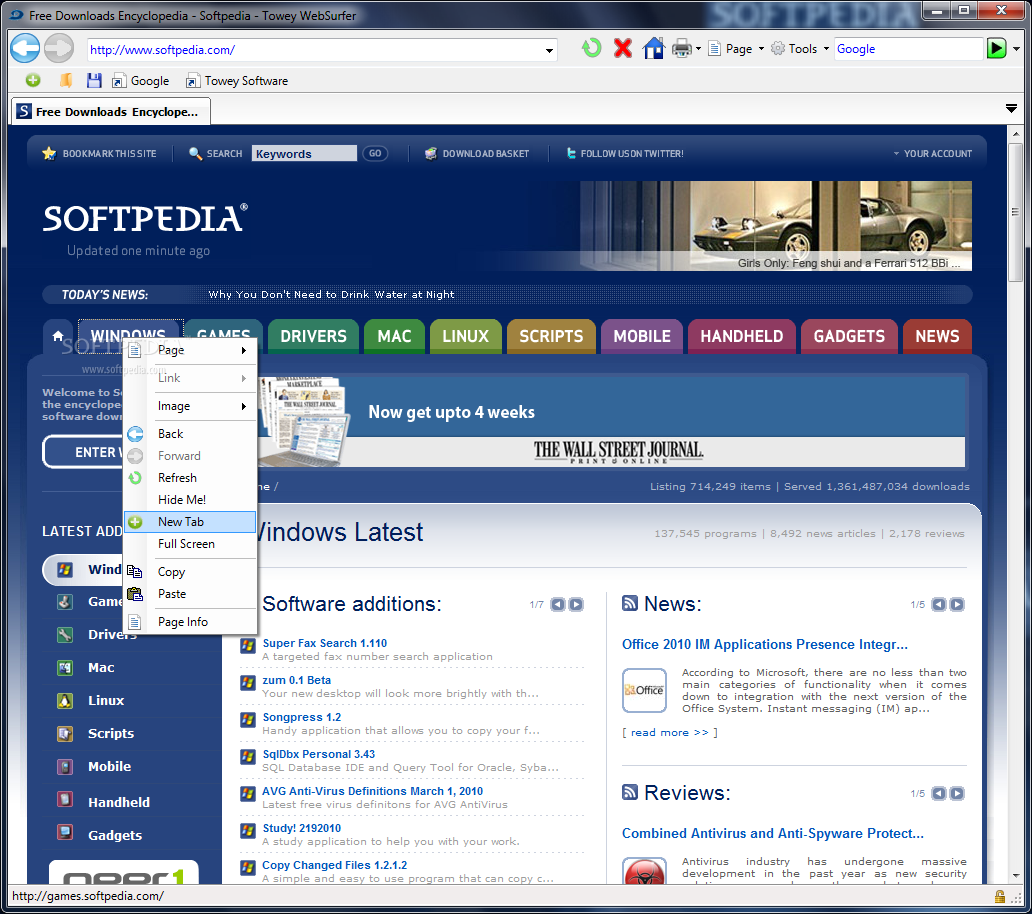
Task: Select Handheld in the left sidebar
Action: pyautogui.click(x=119, y=802)
